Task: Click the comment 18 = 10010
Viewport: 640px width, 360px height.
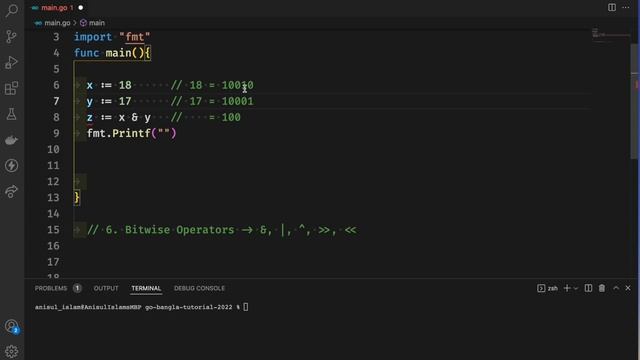Action: (212, 85)
